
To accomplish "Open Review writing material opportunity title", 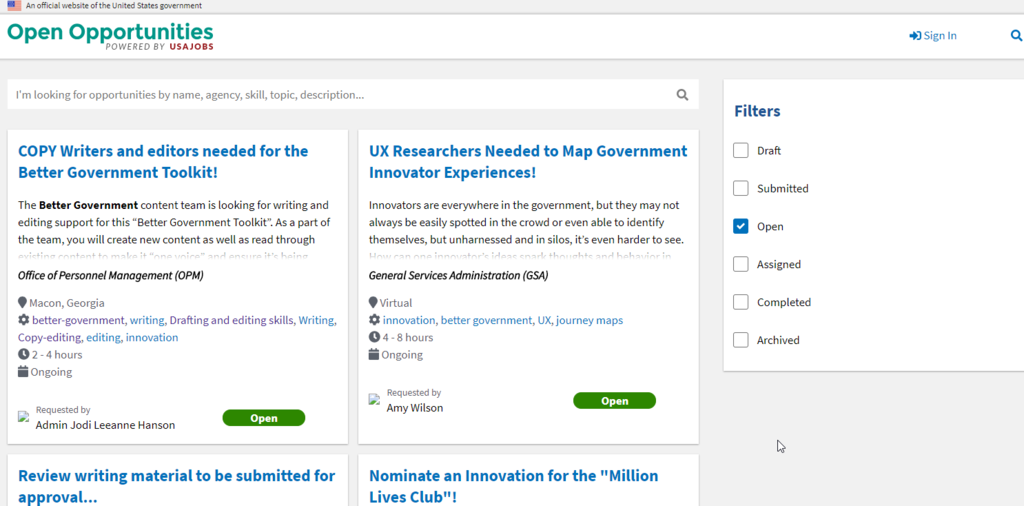I will click(176, 486).
